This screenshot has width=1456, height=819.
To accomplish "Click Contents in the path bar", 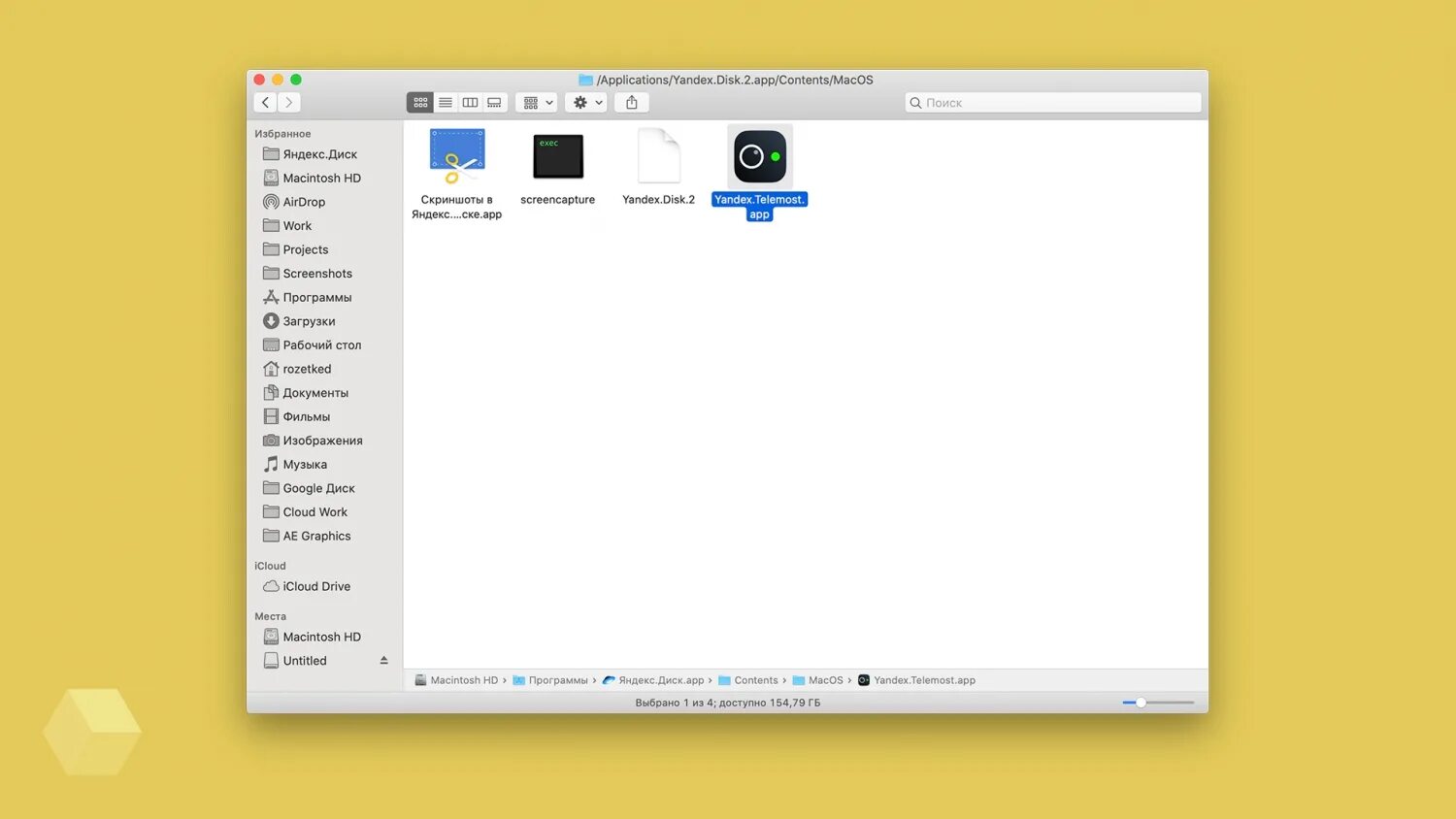I will pos(748,680).
